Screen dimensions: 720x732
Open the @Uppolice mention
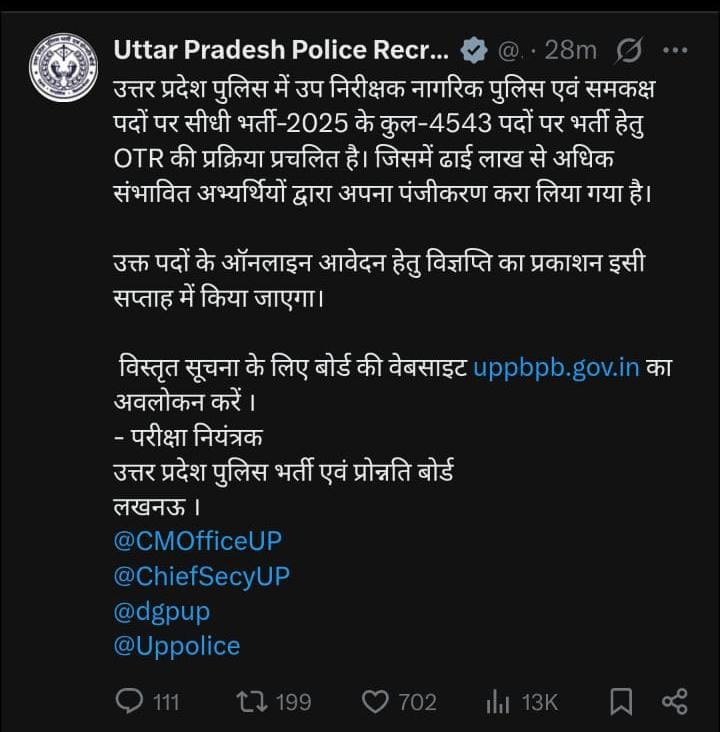click(x=177, y=646)
